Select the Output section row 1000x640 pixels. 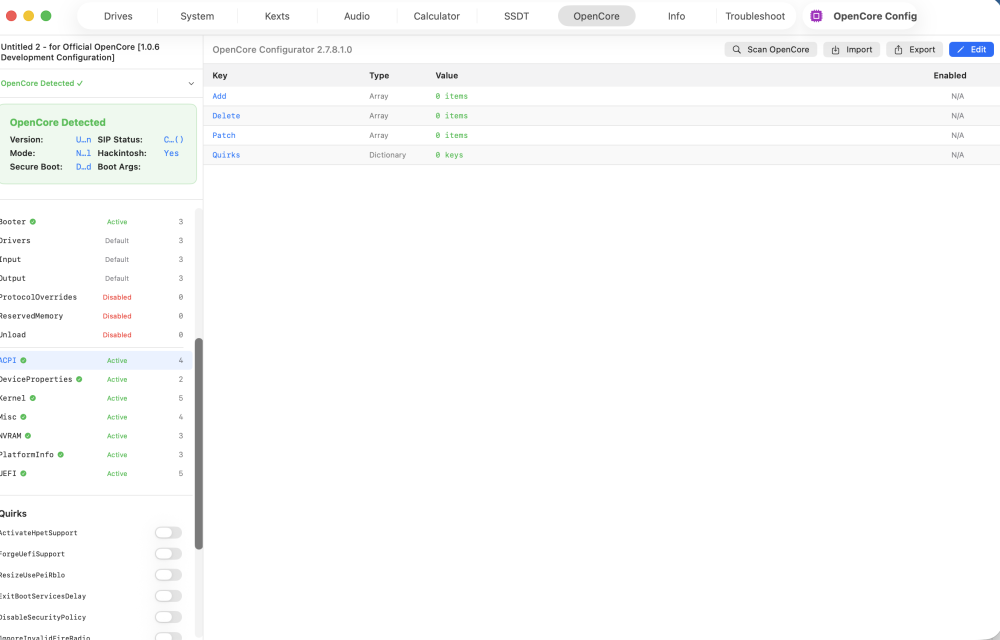tap(94, 279)
